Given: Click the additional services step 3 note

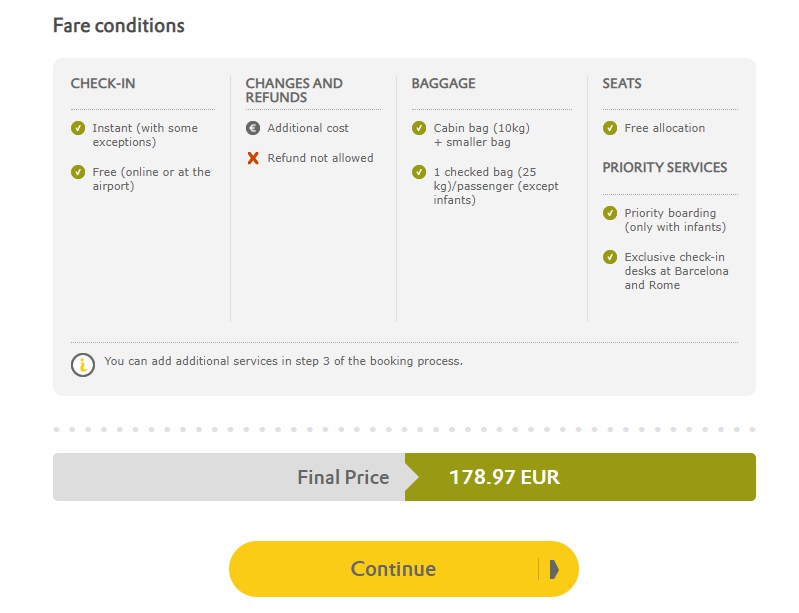Looking at the screenshot, I should click(283, 361).
